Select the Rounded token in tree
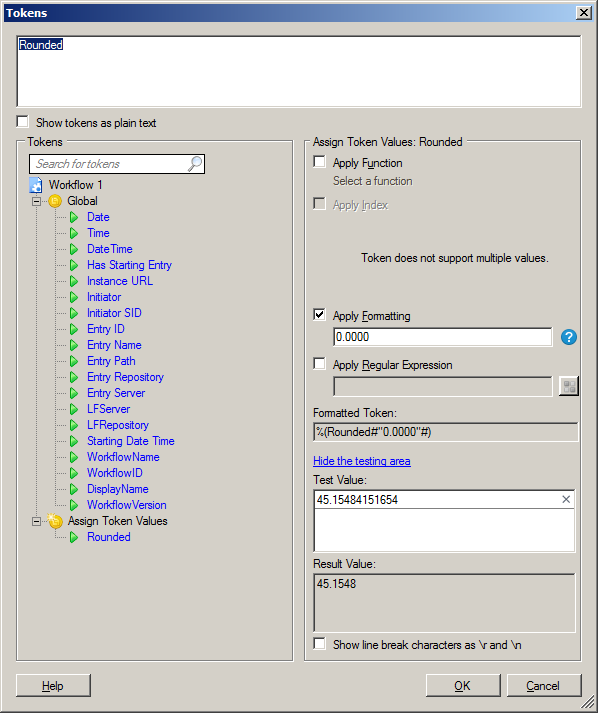This screenshot has height=713, width=598. click(x=109, y=537)
